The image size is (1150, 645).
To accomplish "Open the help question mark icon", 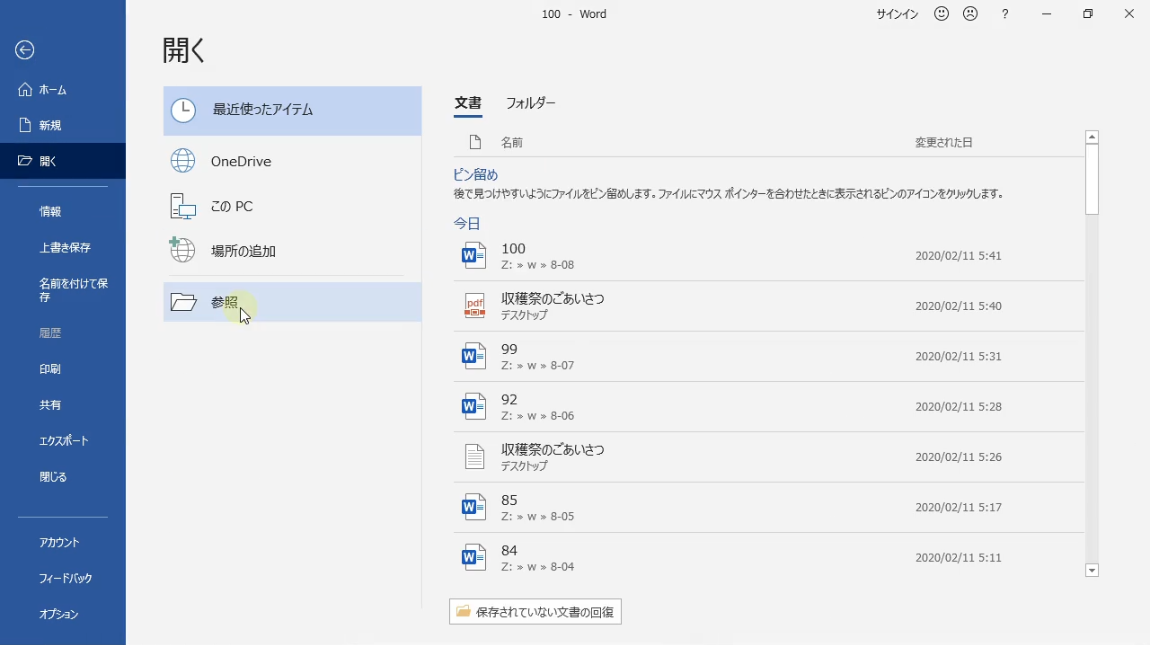I will (1005, 14).
